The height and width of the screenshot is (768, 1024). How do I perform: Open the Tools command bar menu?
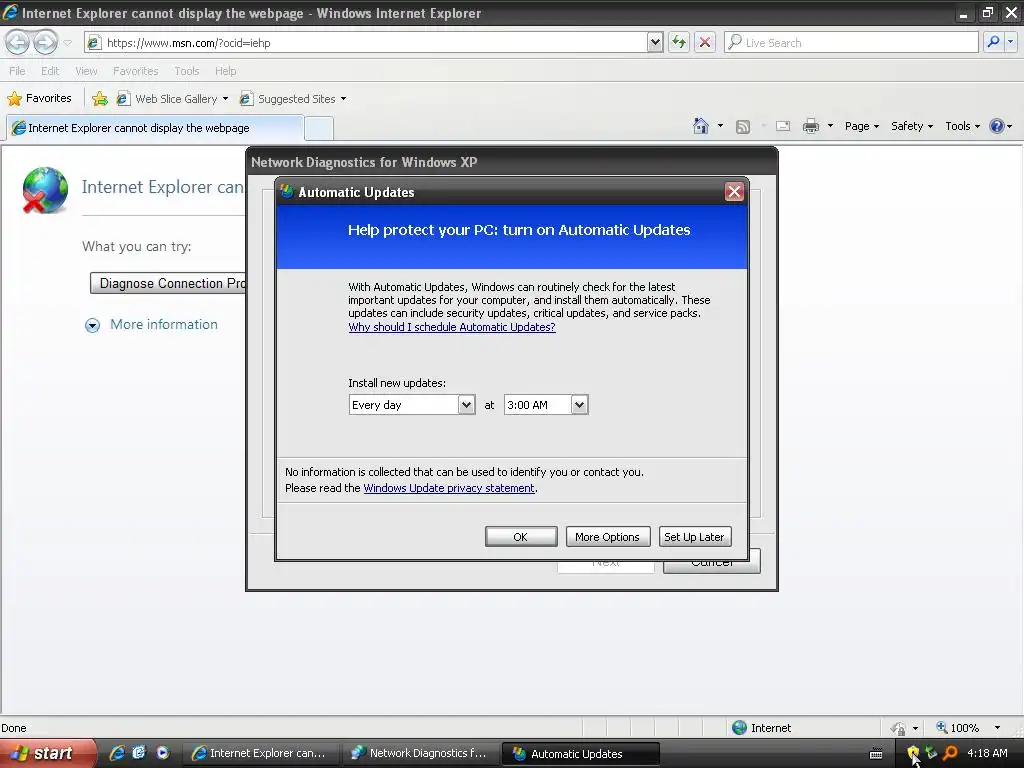click(962, 126)
